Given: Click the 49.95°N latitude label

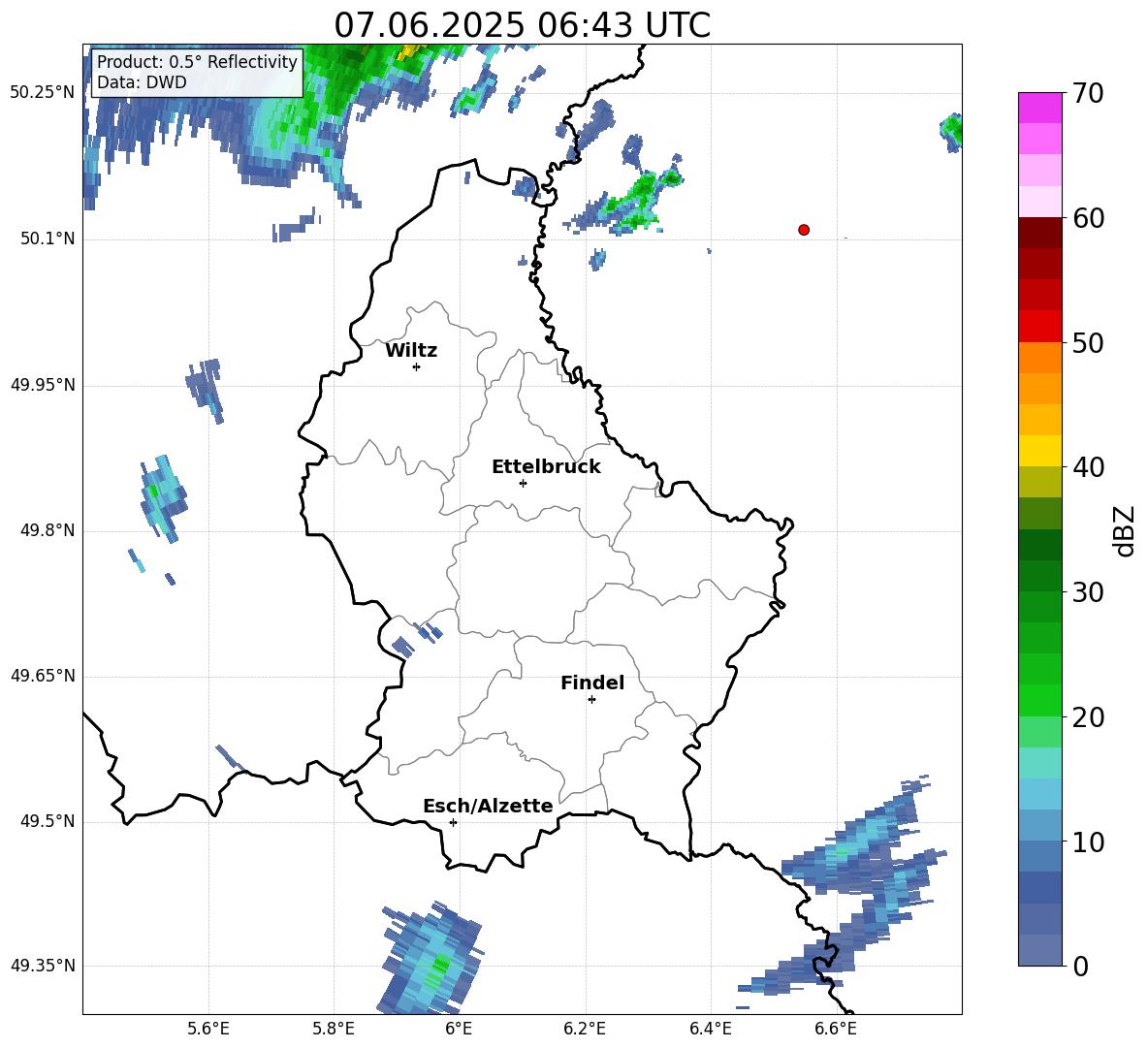Looking at the screenshot, I should pos(42,384).
